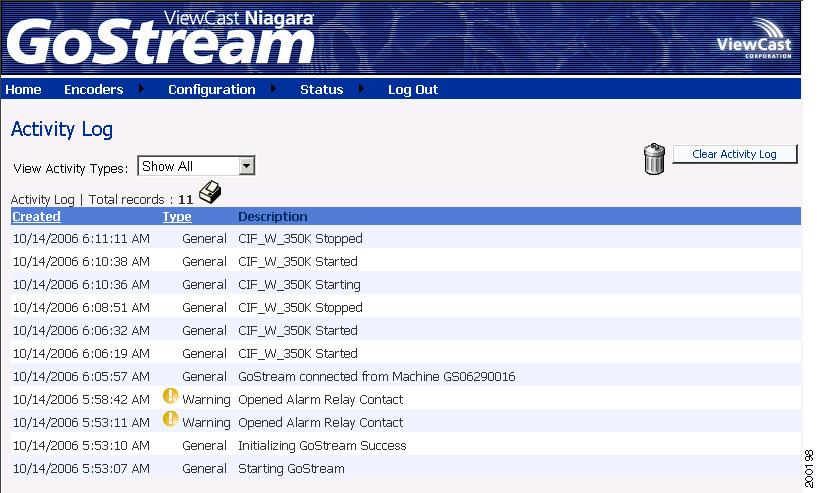Select the 6:10:36 AM timestamp

pyautogui.click(x=81, y=285)
